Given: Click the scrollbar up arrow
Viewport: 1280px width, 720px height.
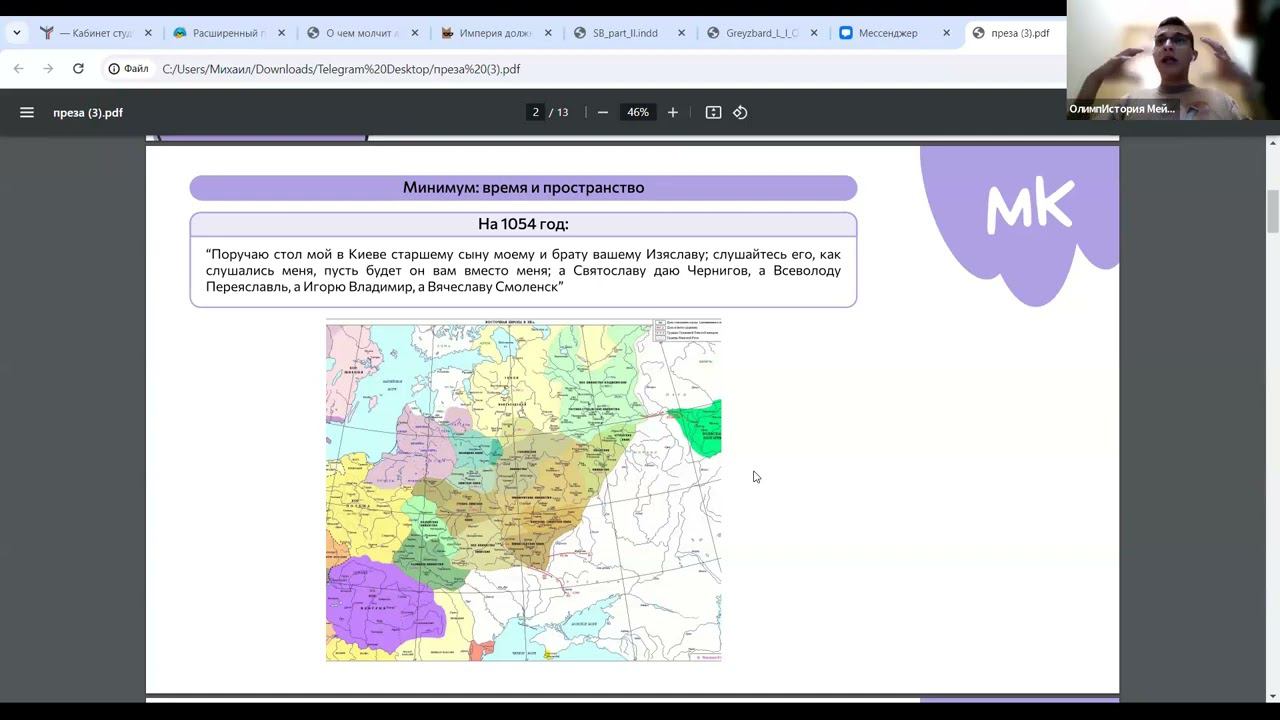Looking at the screenshot, I should point(1273,143).
